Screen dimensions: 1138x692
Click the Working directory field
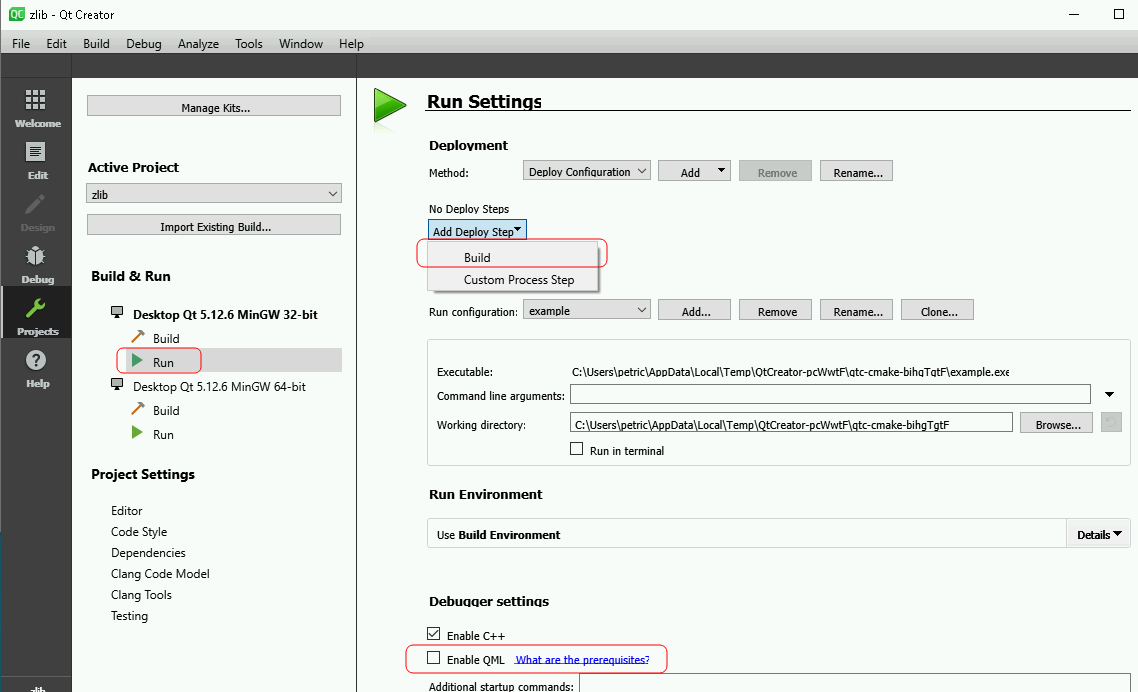(791, 423)
